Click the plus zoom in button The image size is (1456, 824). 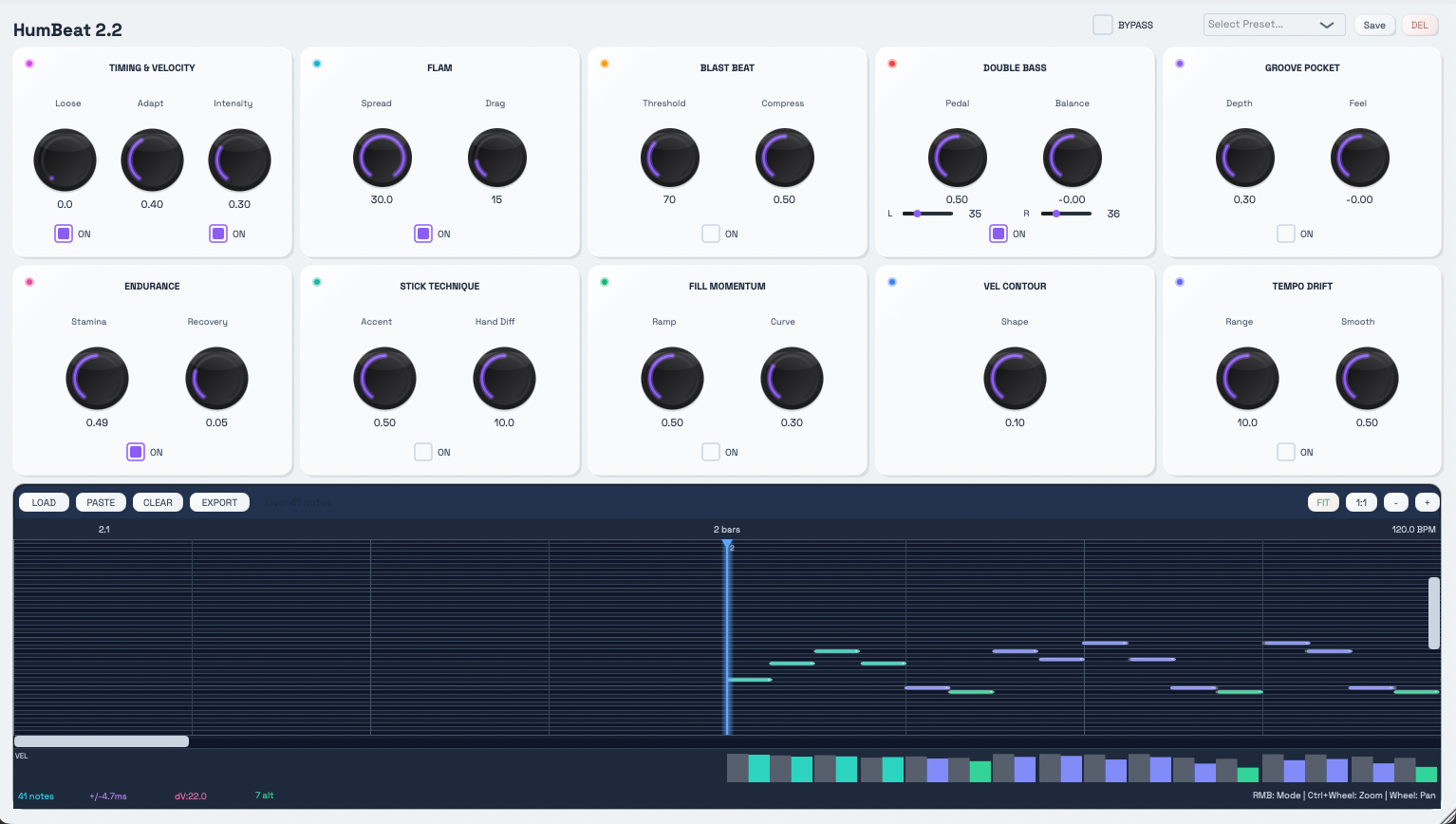click(x=1427, y=502)
